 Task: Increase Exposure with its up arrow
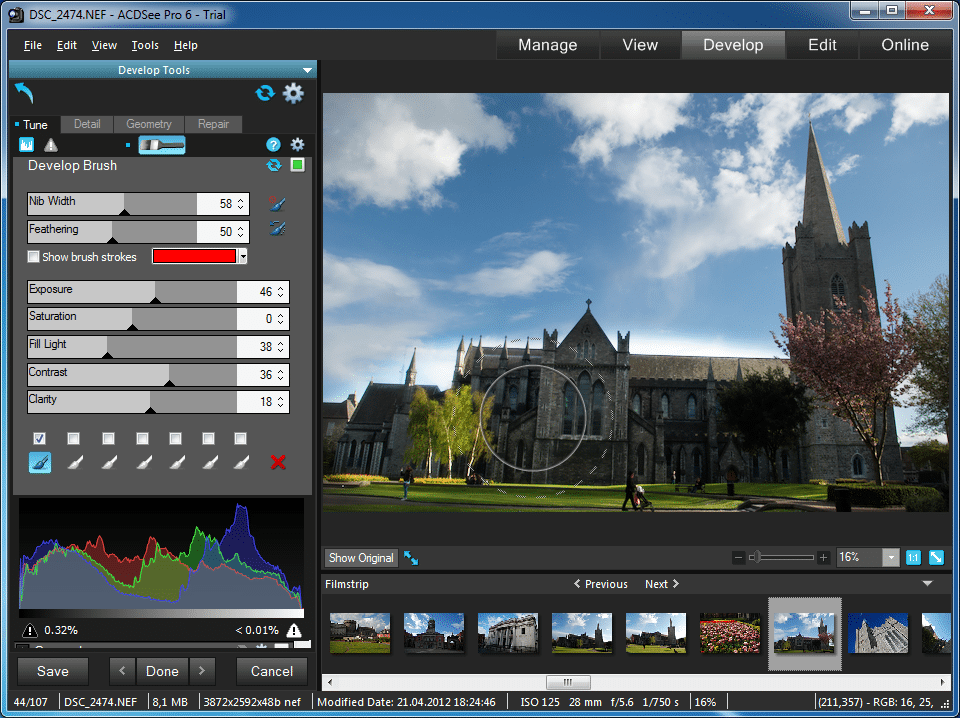(280, 288)
